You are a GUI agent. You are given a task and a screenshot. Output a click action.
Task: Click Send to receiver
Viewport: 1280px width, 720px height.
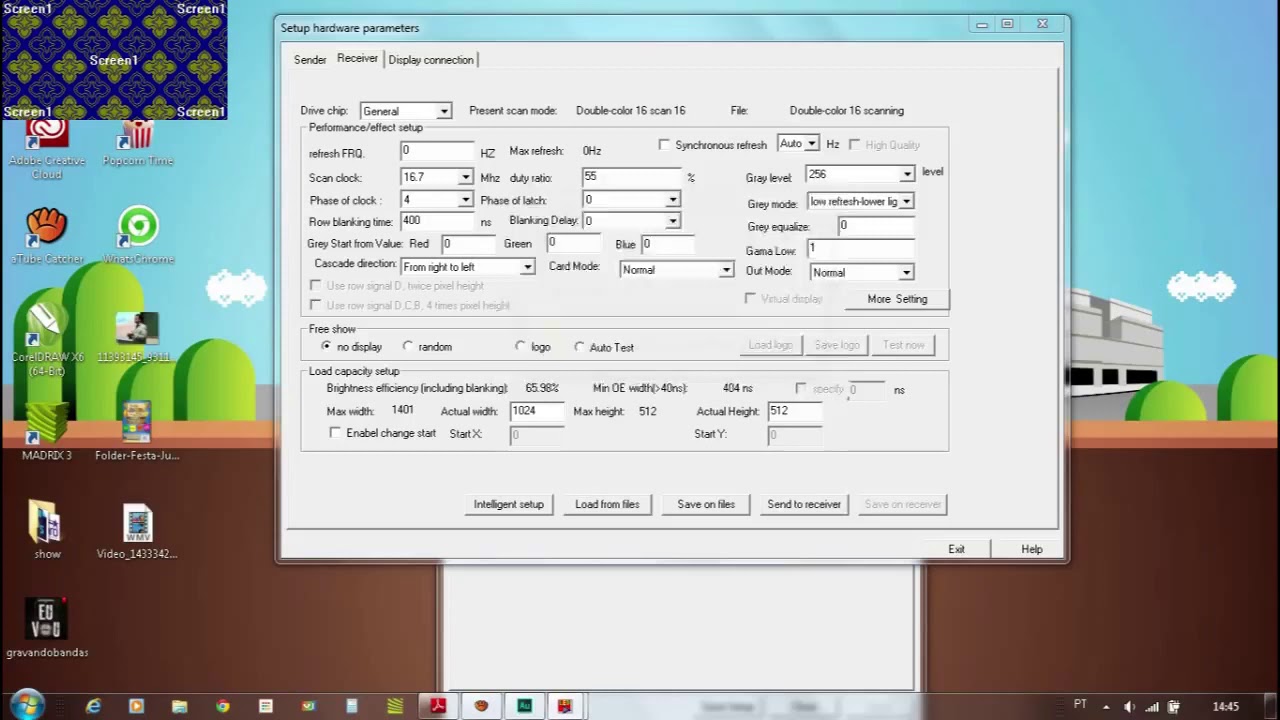804,504
